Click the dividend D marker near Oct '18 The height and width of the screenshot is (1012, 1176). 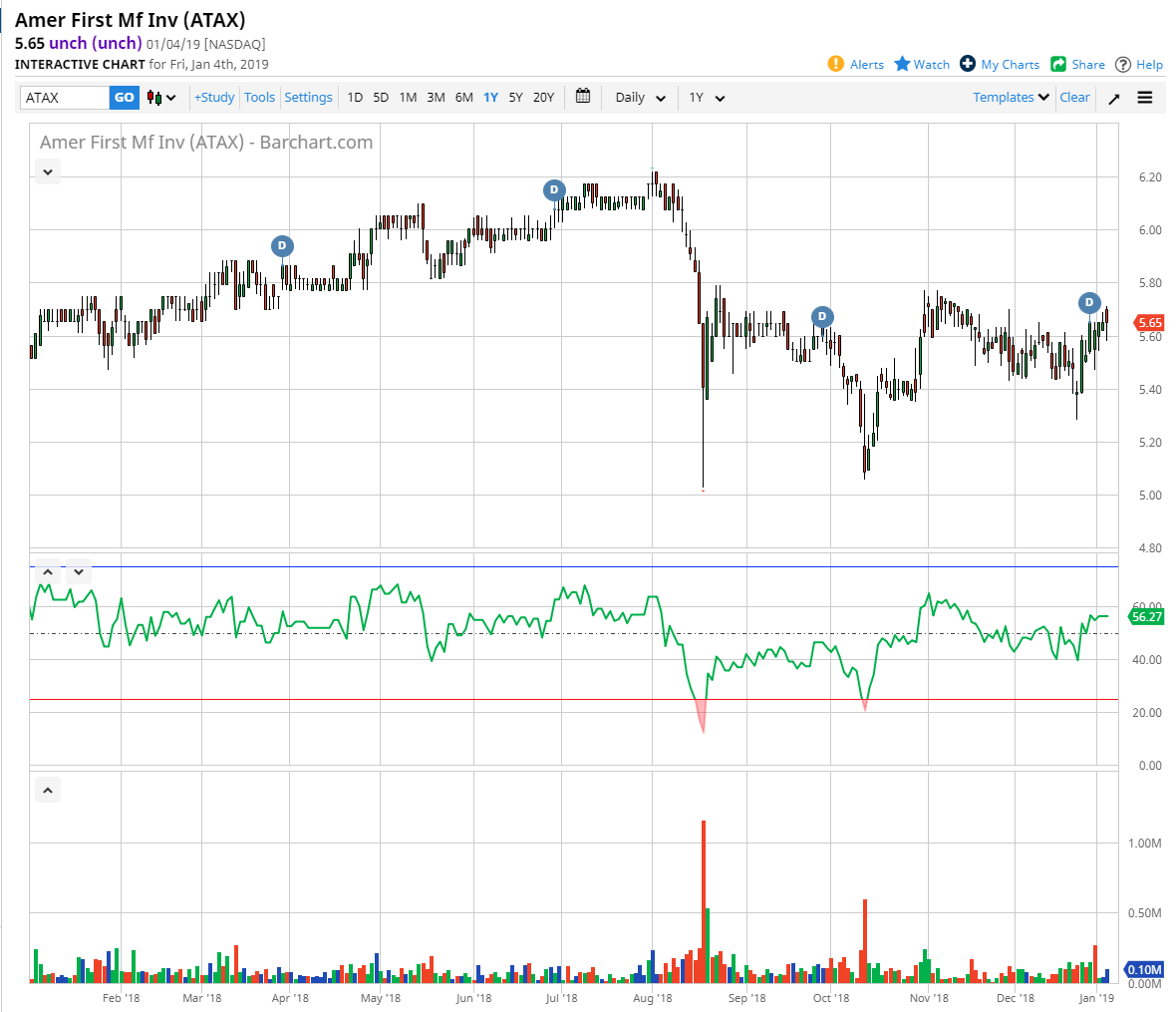(x=822, y=317)
